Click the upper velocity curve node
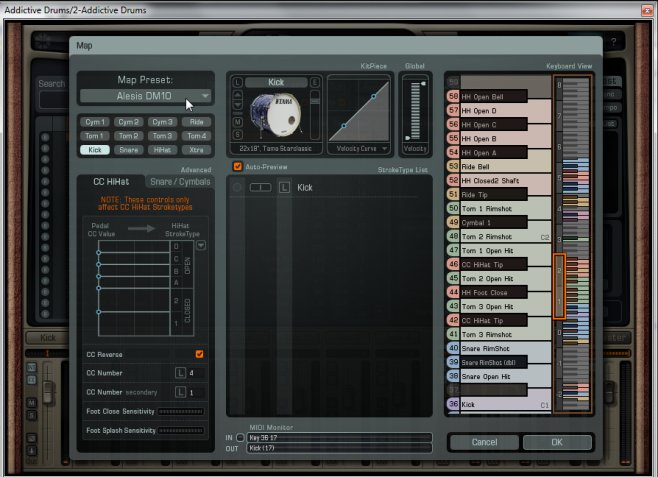 click(x=373, y=96)
